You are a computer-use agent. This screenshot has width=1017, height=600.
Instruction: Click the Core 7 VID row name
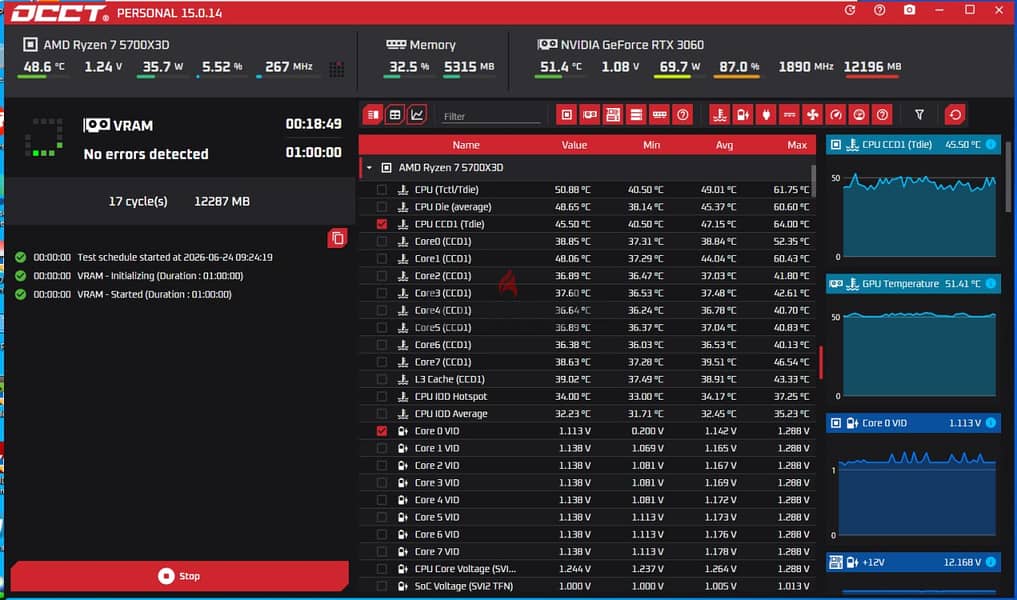437,551
